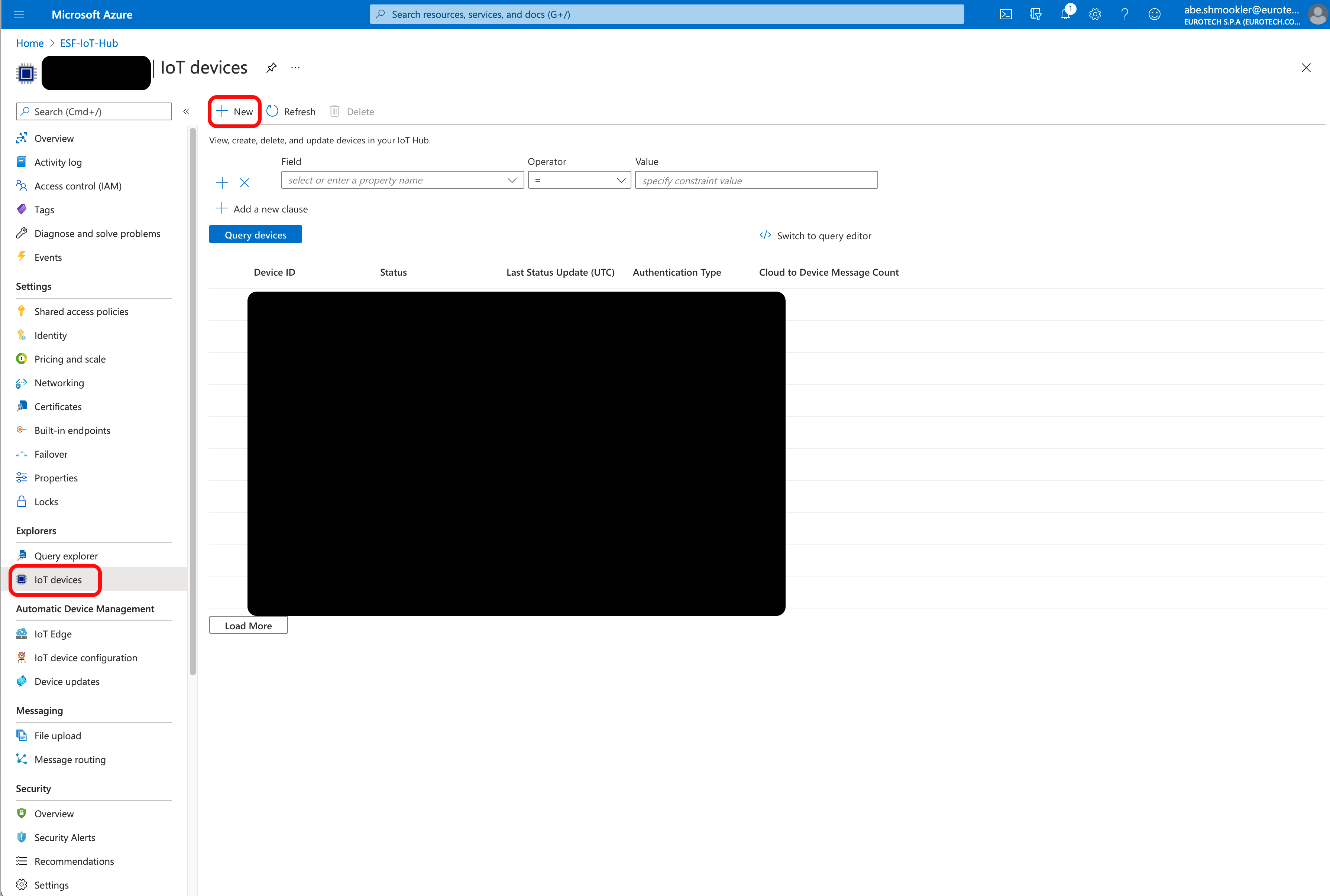Open Directories and subscriptions filter icon
The height and width of the screenshot is (896, 1330).
click(1036, 14)
